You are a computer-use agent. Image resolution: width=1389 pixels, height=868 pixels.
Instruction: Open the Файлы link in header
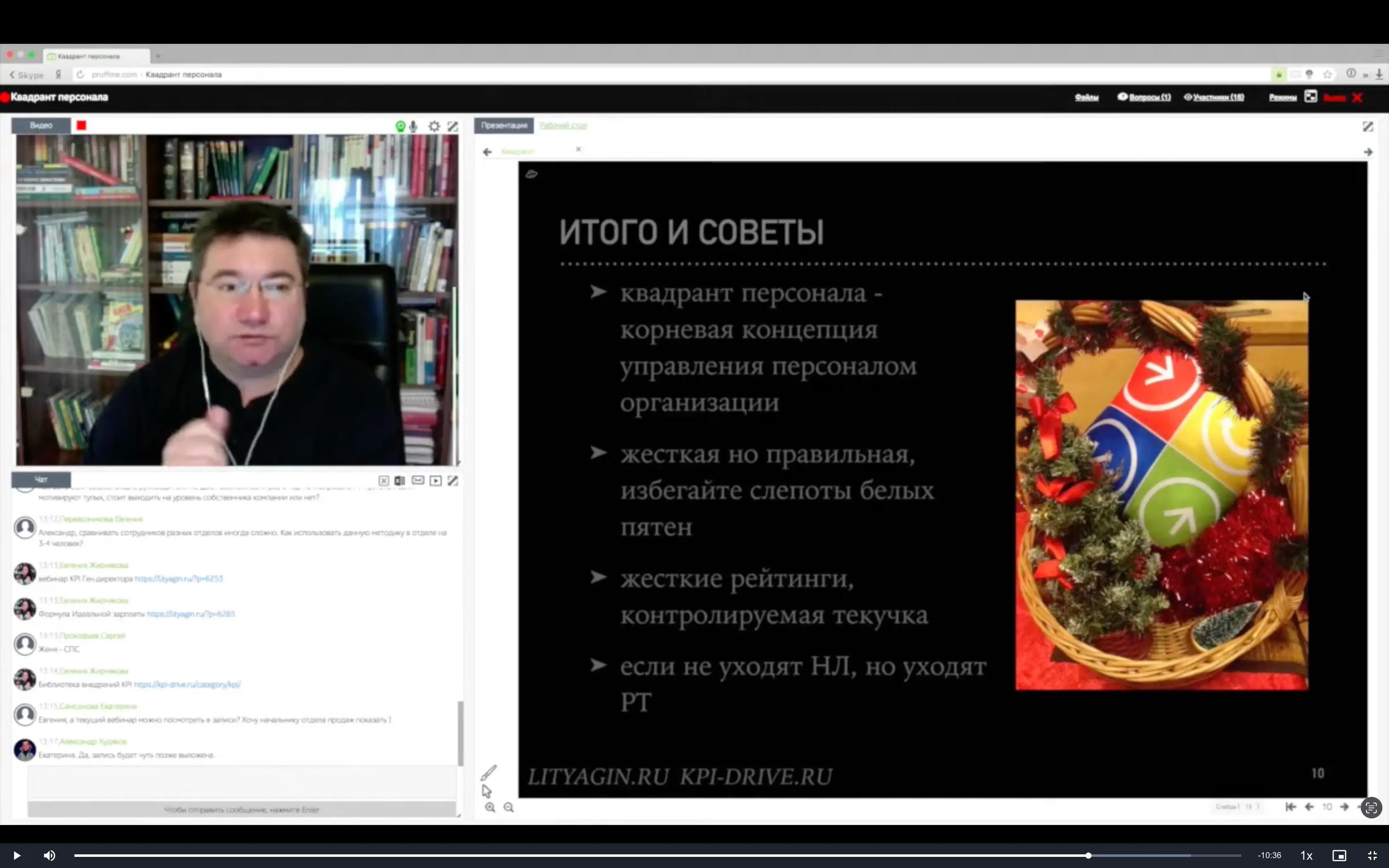(x=1086, y=97)
